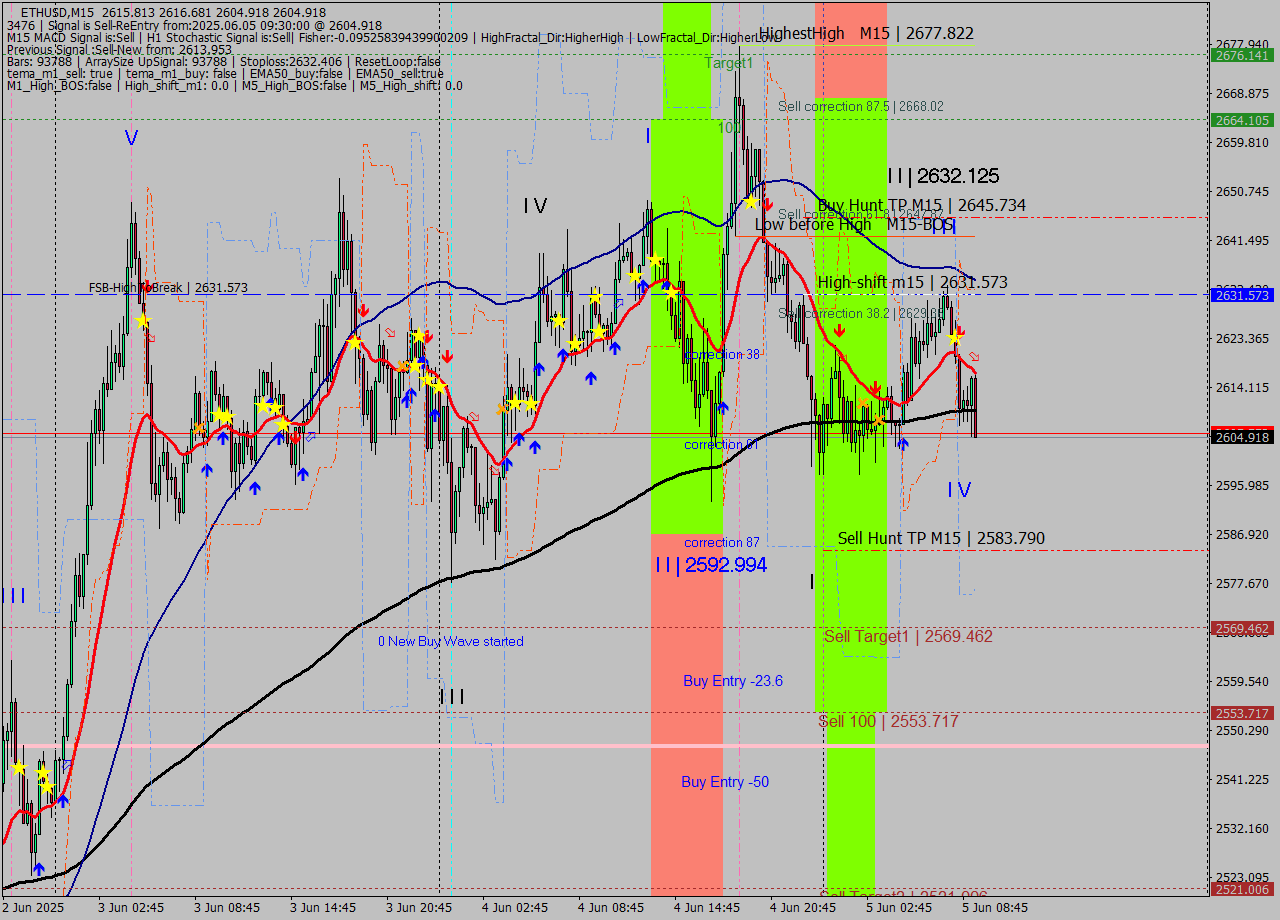Click the Buy Entry -23.6 label
The width and height of the screenshot is (1280, 920).
[x=732, y=681]
